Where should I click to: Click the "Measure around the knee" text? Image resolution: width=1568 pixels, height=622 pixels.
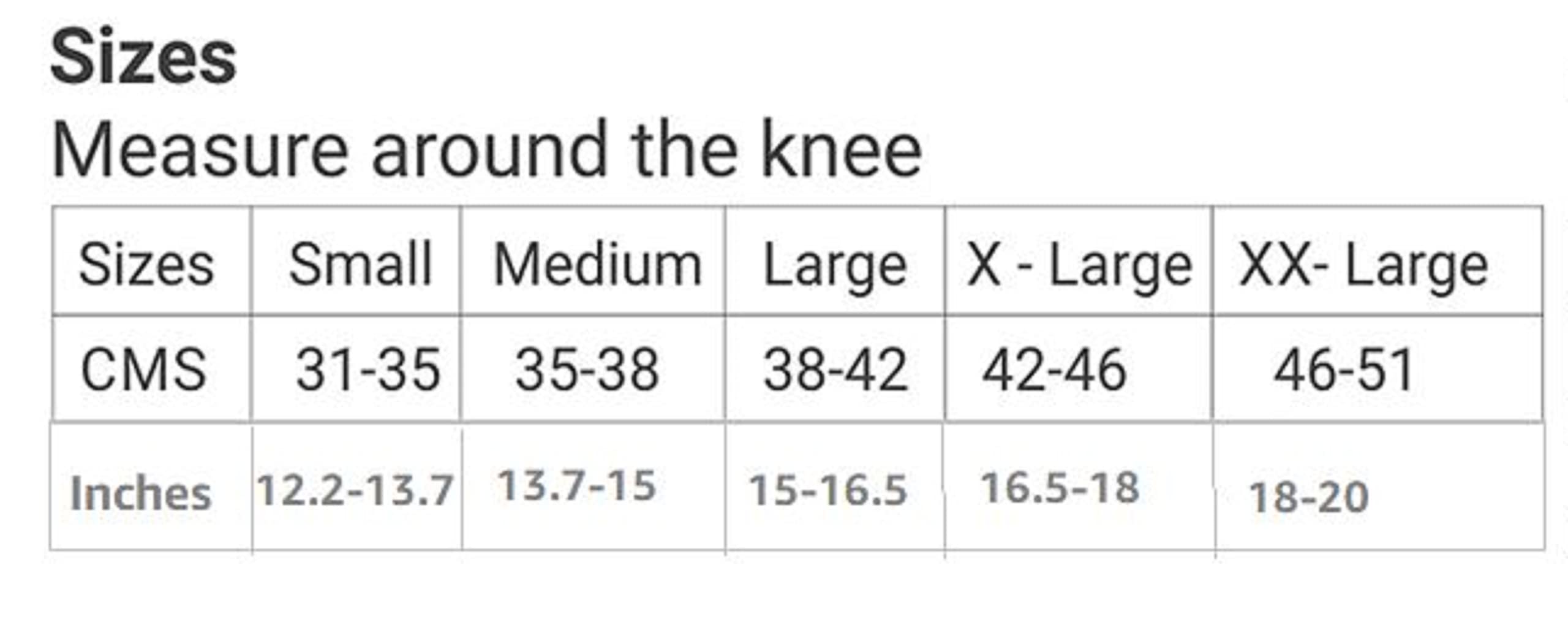pos(486,150)
